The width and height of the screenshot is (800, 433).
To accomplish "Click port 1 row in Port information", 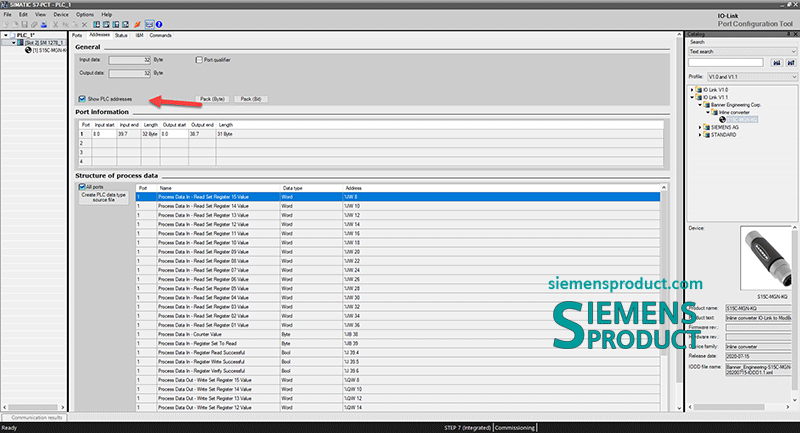I will 371,134.
